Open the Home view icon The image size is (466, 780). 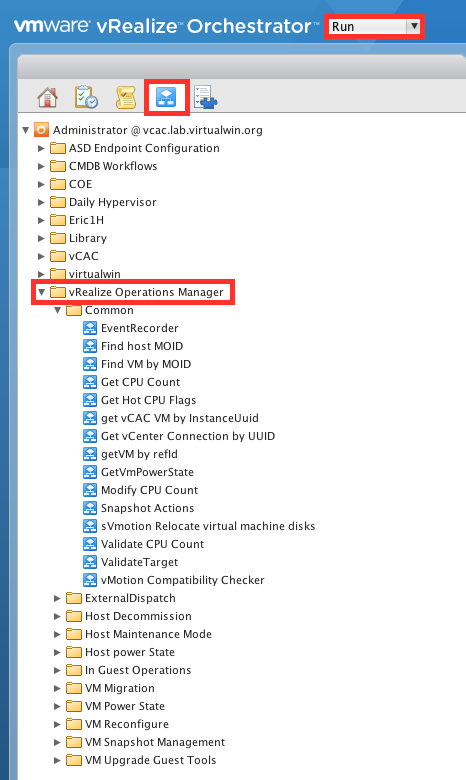coord(47,97)
